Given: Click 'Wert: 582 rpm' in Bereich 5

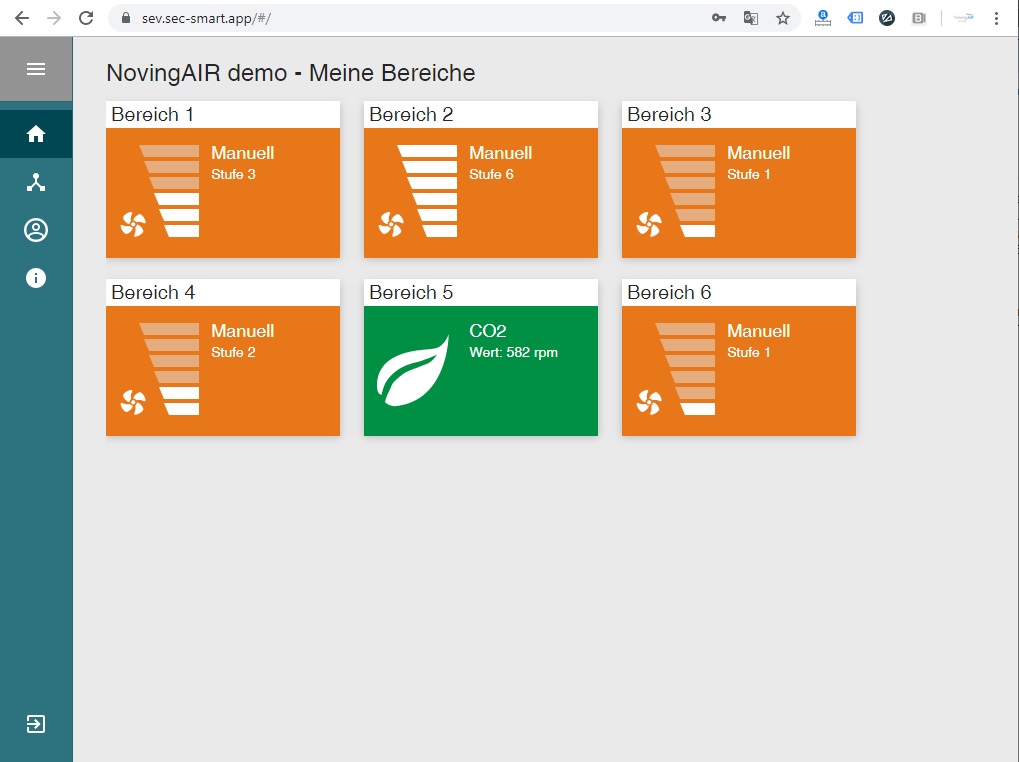Looking at the screenshot, I should click(x=513, y=352).
